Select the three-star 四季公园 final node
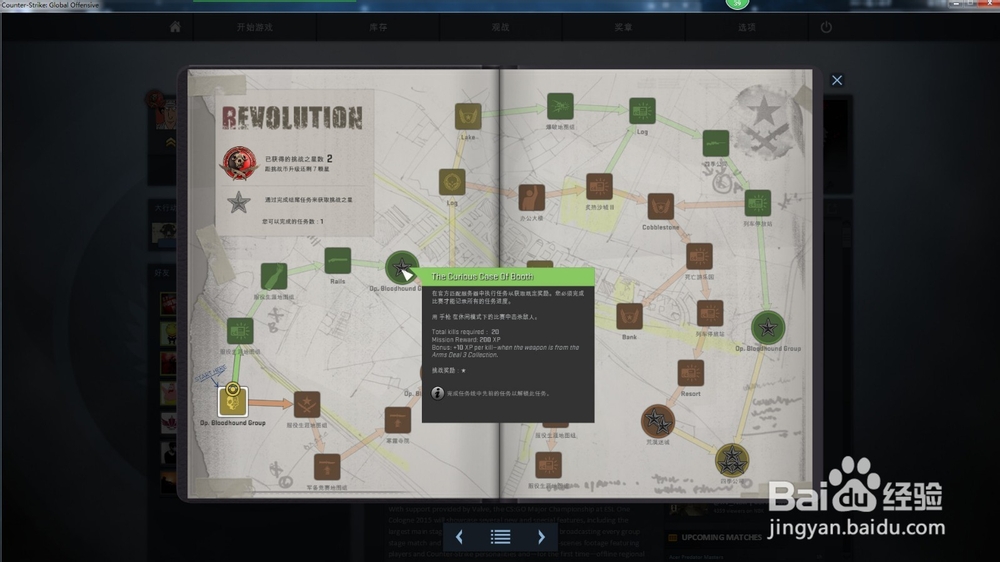 click(732, 460)
